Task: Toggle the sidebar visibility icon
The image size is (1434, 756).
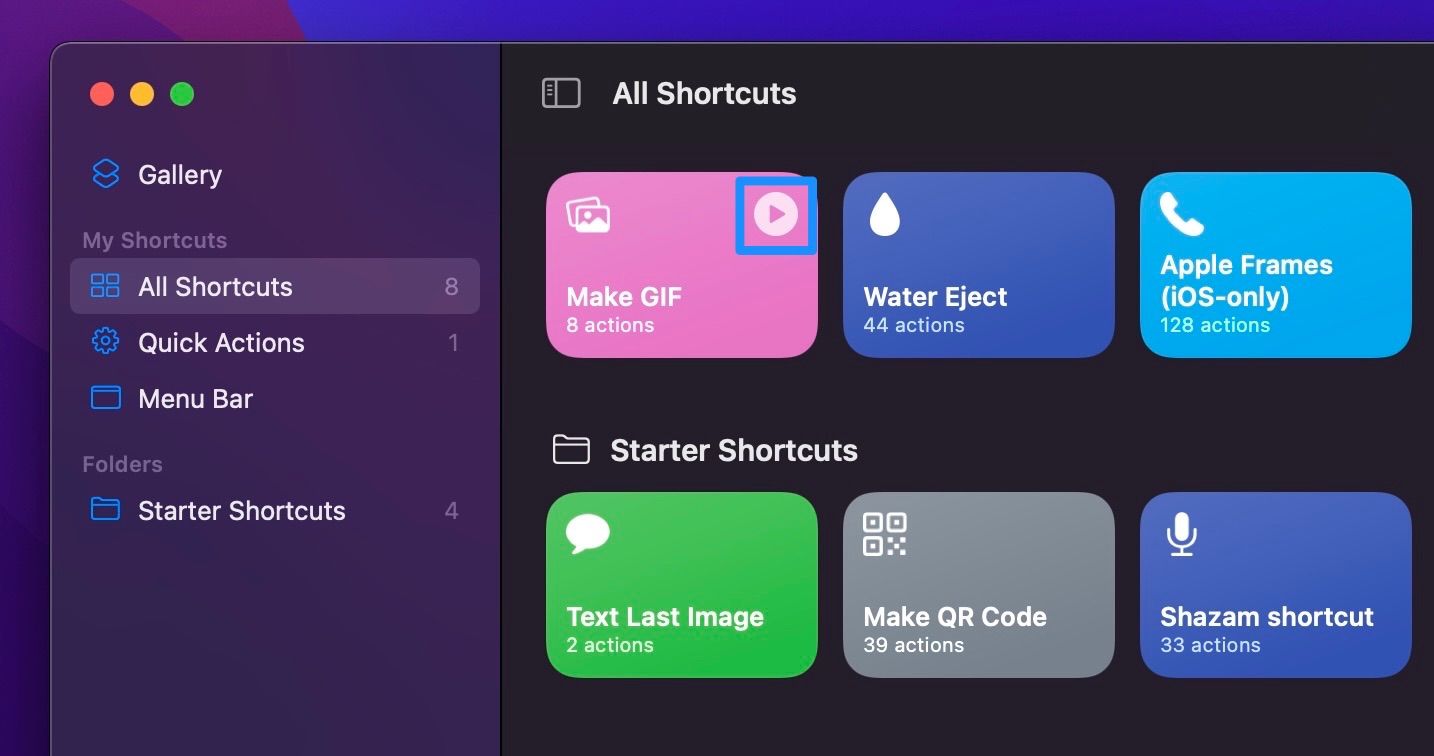Action: point(561,94)
